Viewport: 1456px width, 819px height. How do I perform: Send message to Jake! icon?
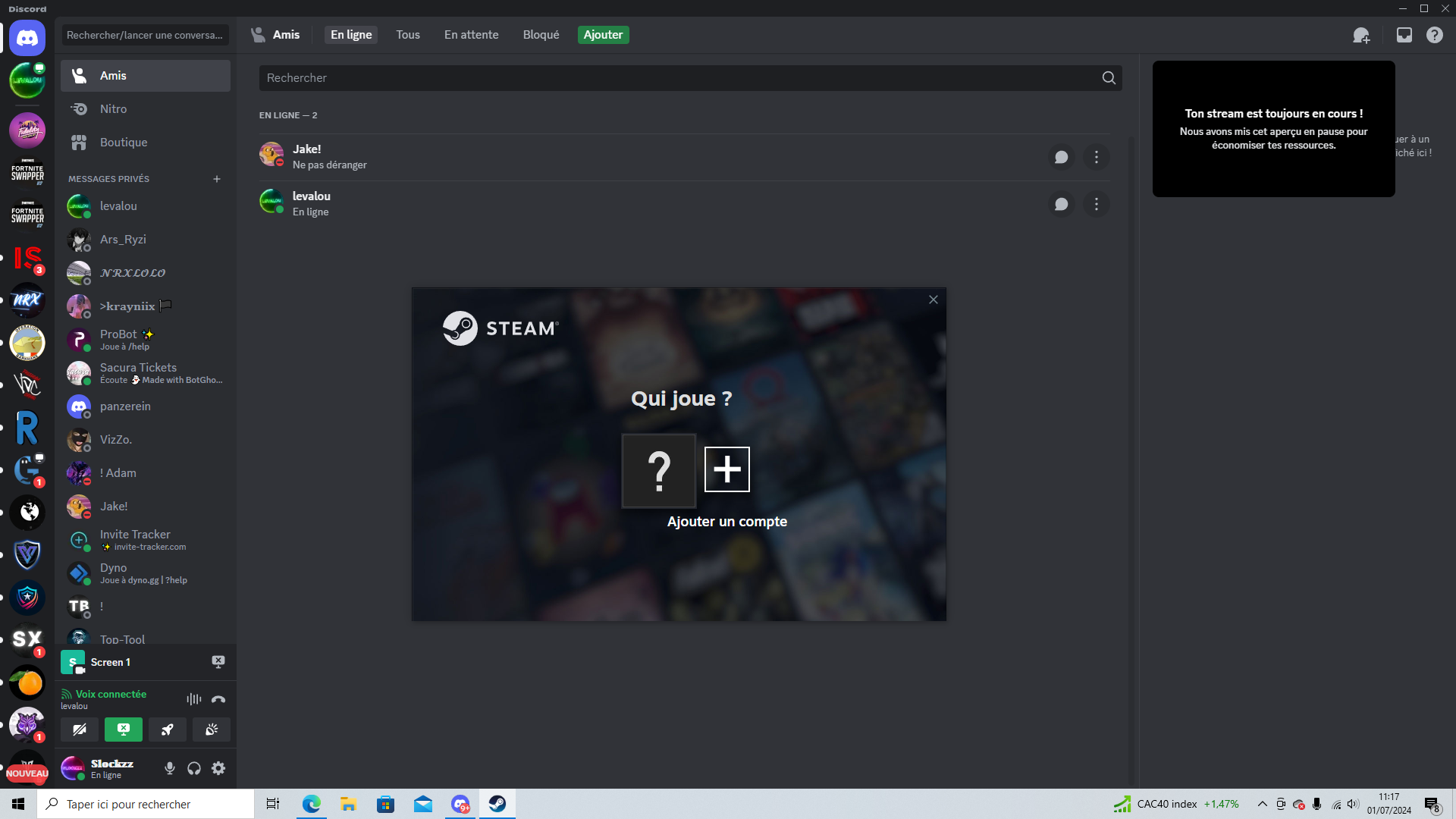pos(1062,157)
